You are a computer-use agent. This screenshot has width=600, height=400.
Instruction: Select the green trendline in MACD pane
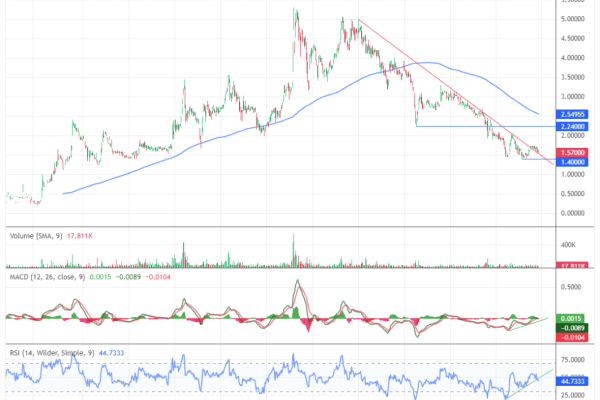coord(530,322)
